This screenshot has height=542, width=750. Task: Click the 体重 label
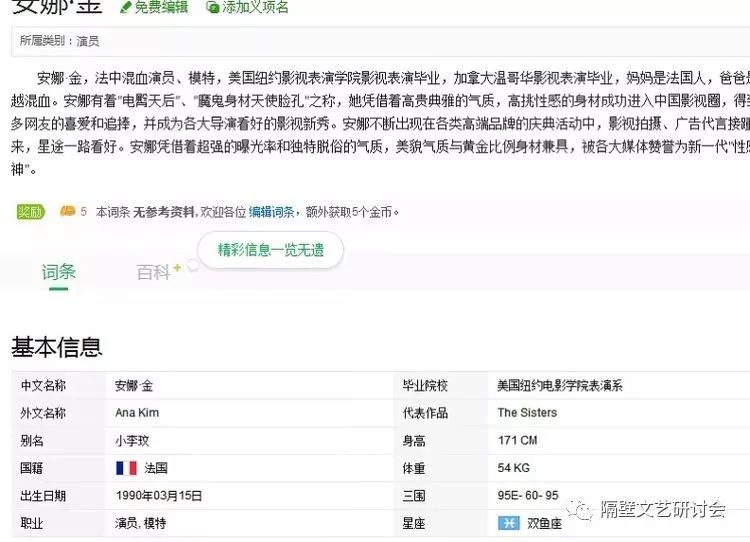[414, 468]
